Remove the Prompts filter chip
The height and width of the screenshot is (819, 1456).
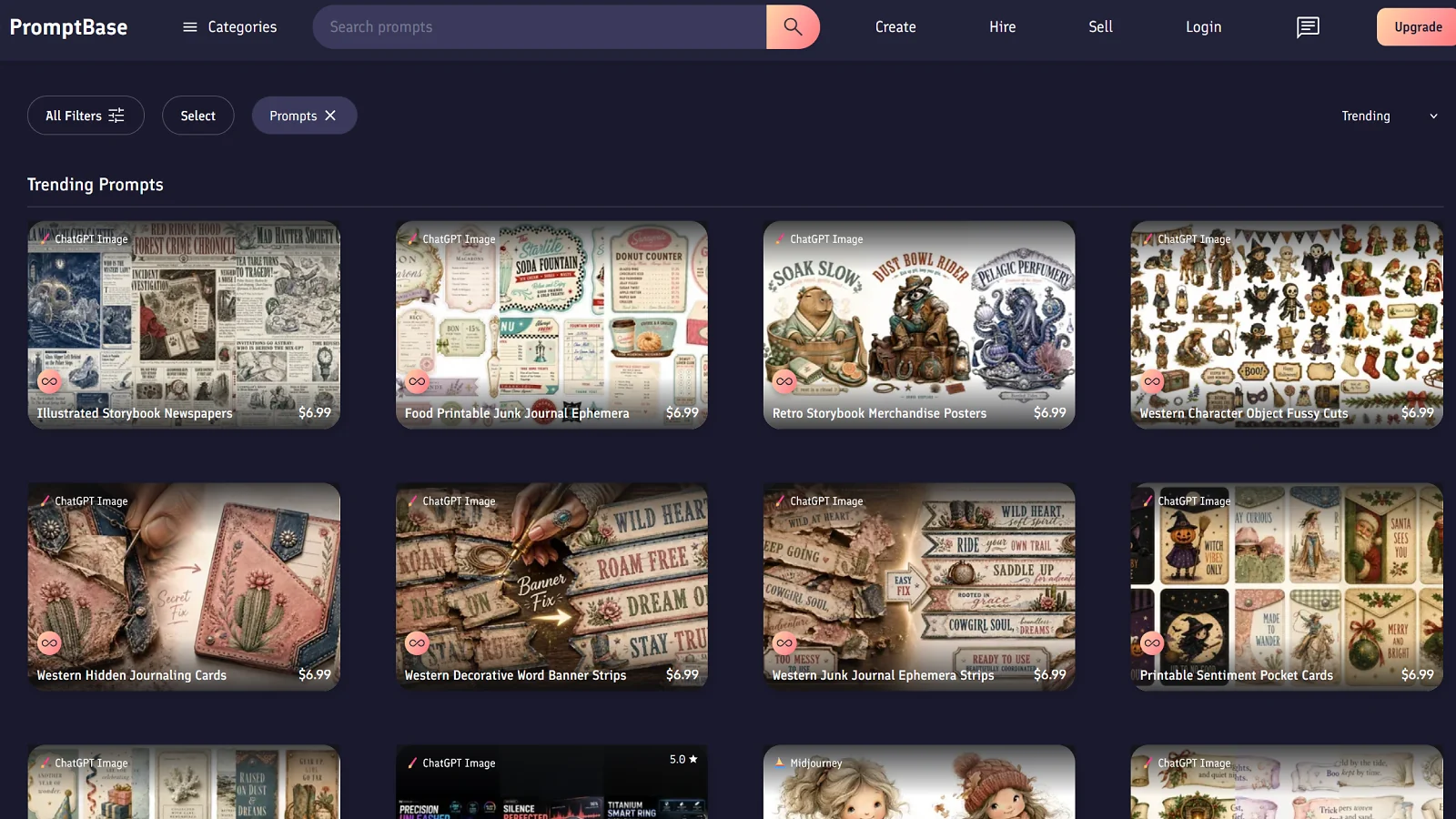(330, 116)
